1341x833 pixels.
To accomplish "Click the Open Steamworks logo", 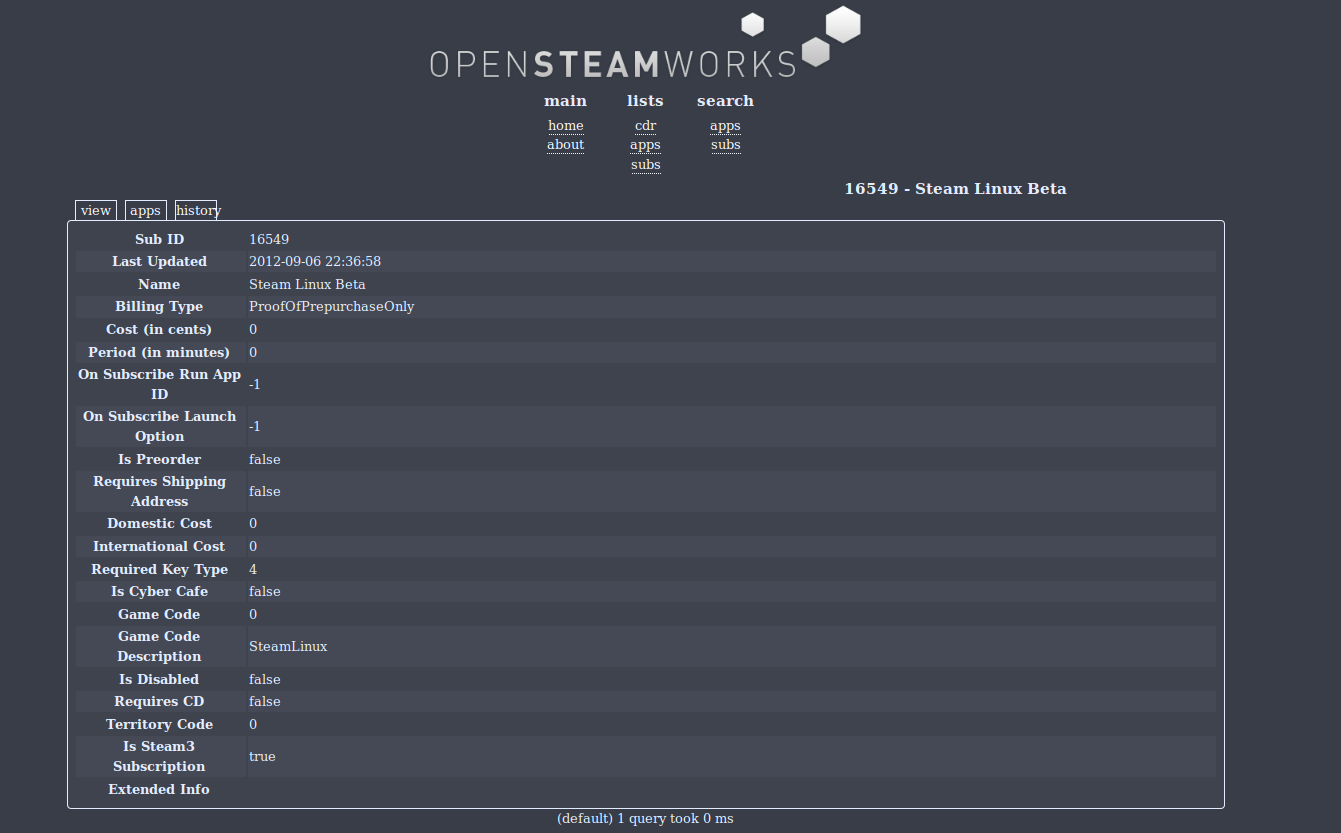I will [645, 43].
